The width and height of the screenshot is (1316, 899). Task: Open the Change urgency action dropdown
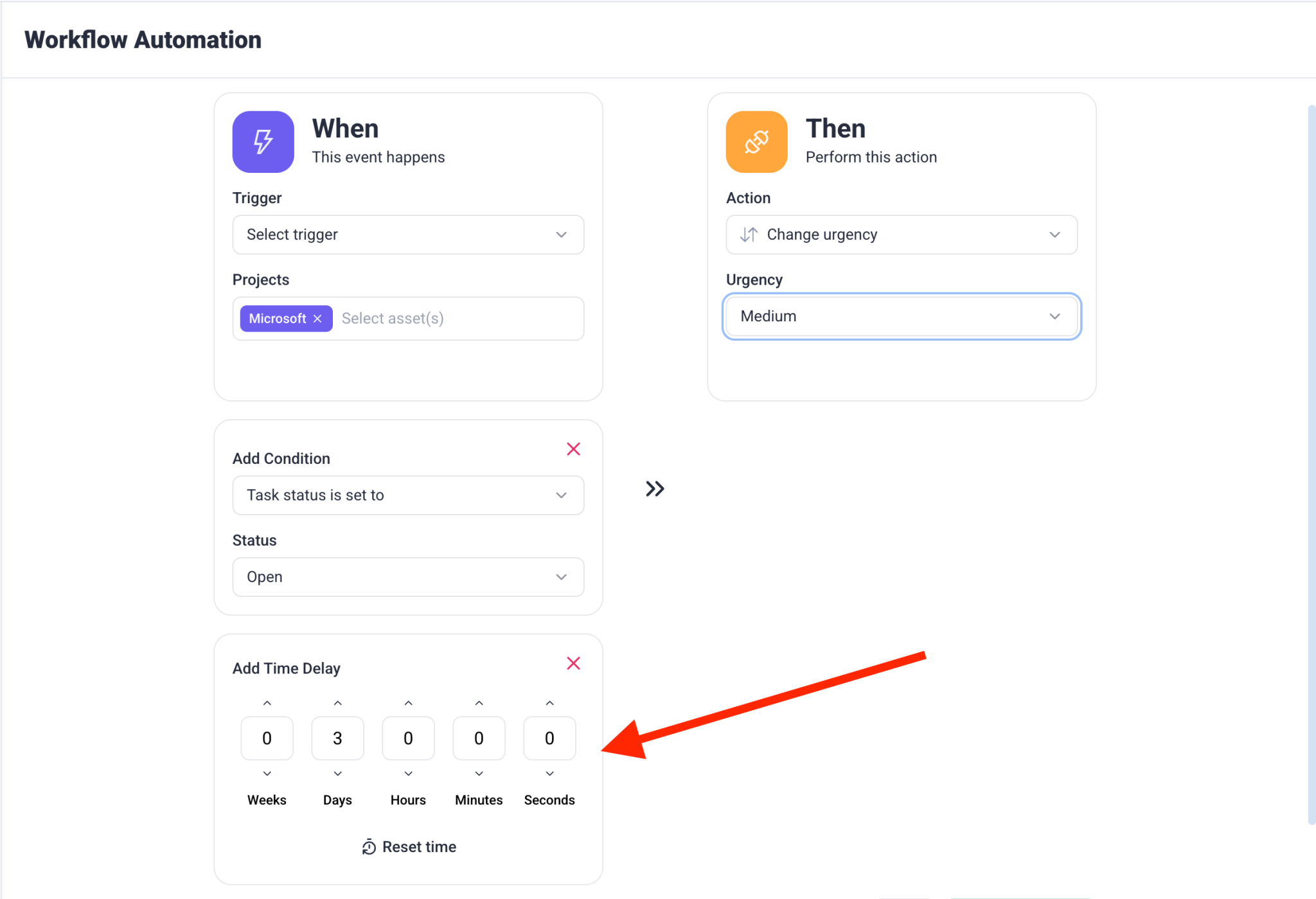[901, 235]
